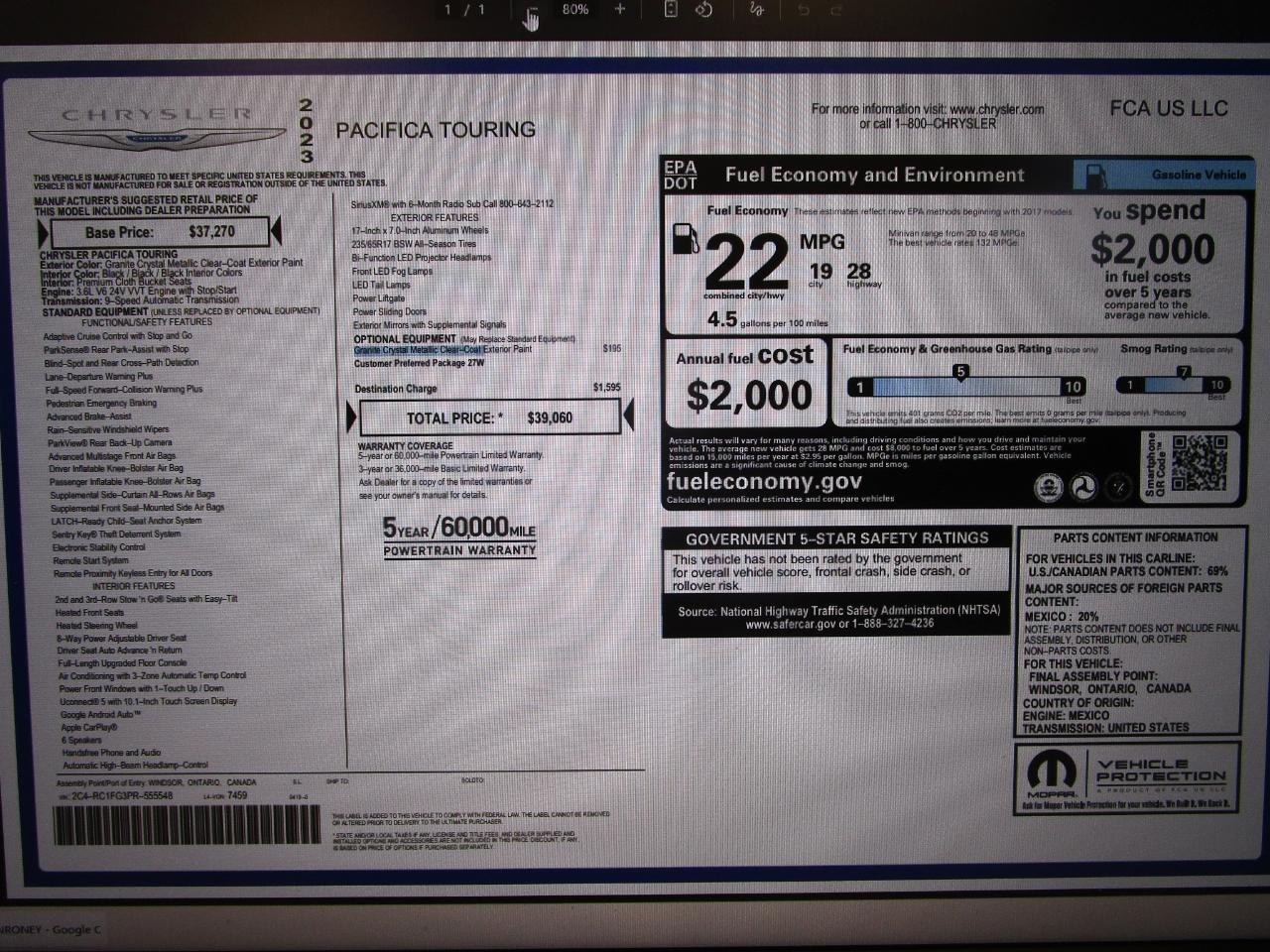This screenshot has height=952, width=1270.
Task: Click the zoom in plus button
Action: point(620,10)
